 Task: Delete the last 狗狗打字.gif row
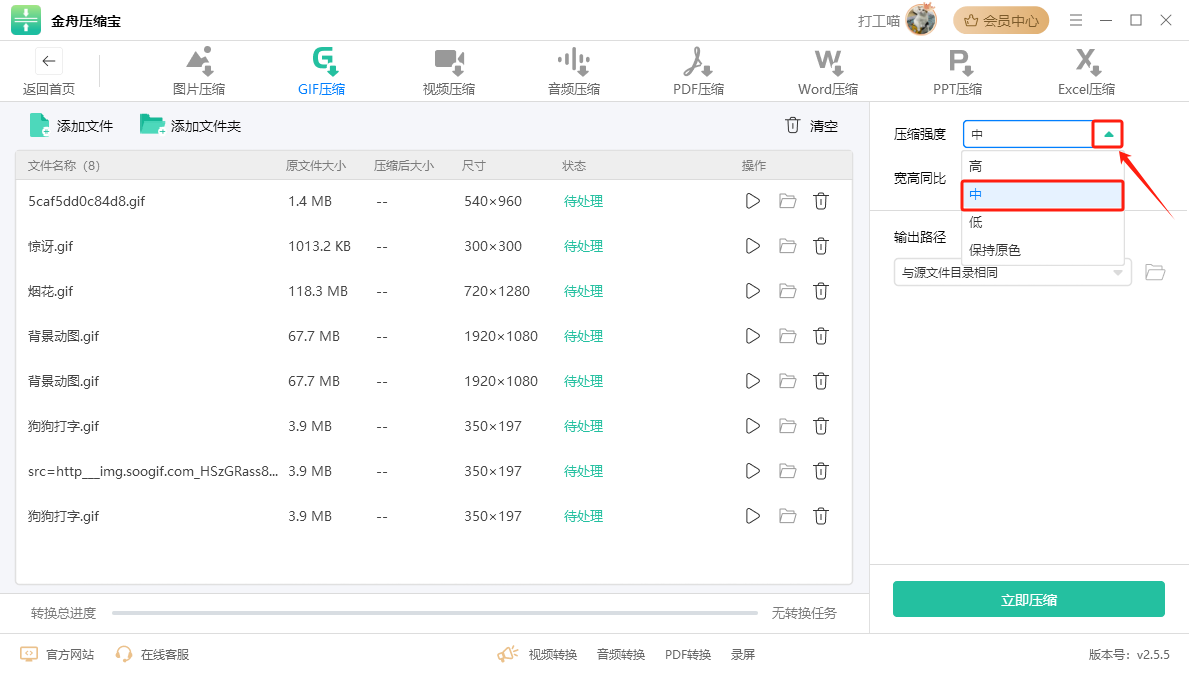(x=820, y=516)
